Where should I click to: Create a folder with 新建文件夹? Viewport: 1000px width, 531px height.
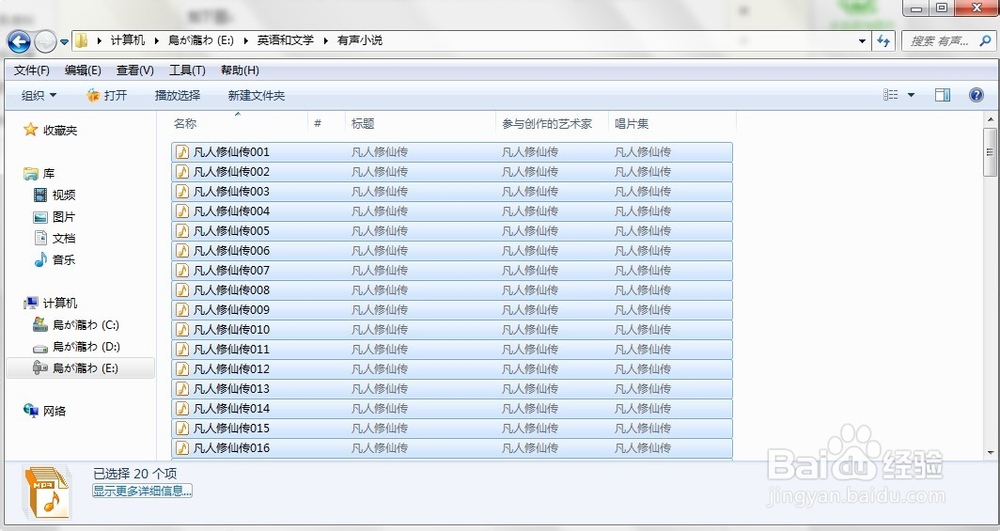[256, 96]
